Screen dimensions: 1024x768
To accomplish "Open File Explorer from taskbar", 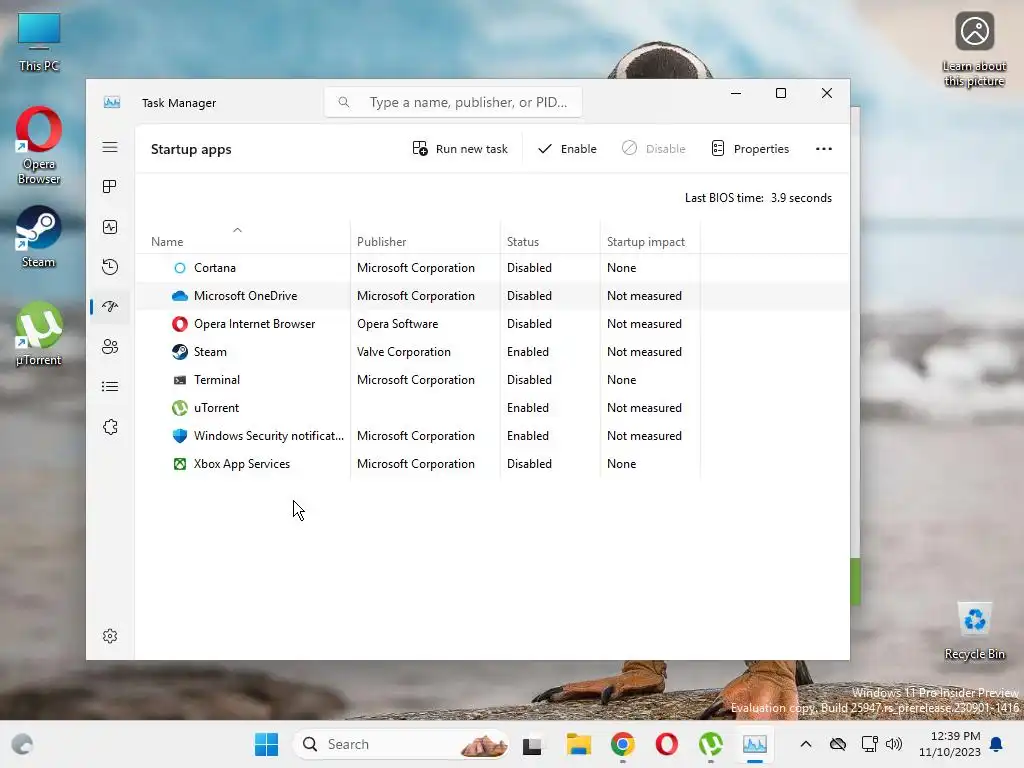I will [x=579, y=744].
